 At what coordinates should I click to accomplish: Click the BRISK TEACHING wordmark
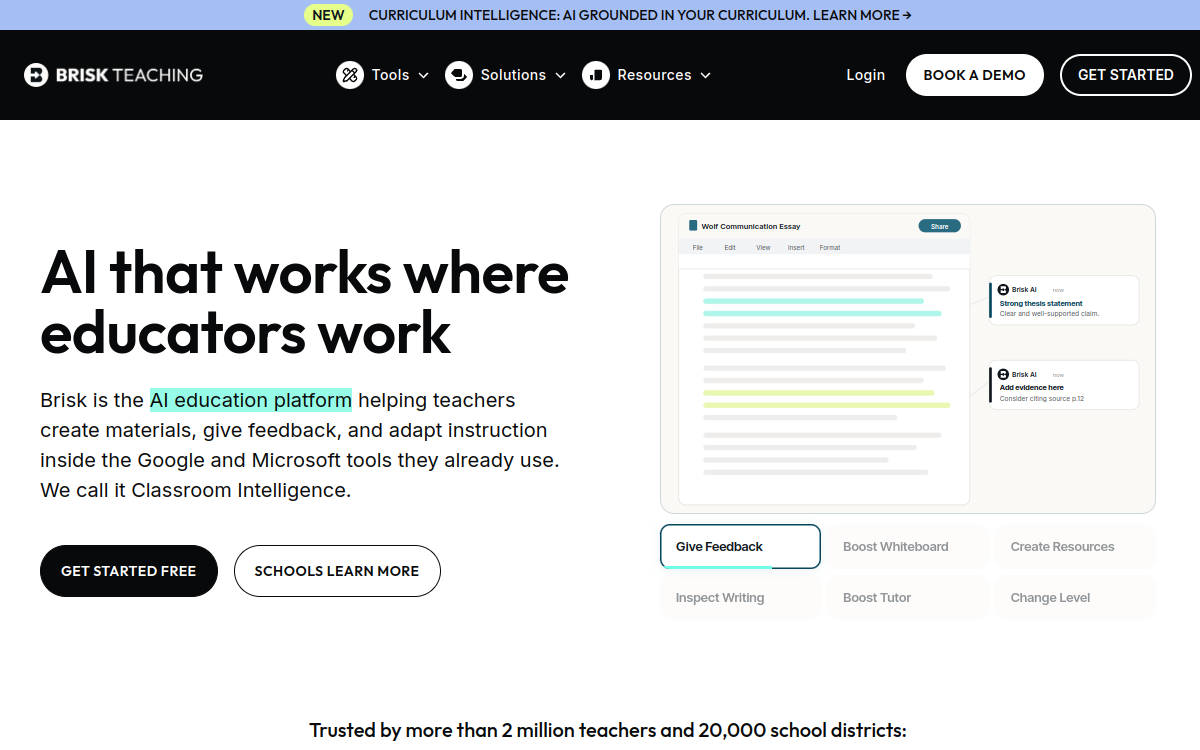tap(129, 75)
